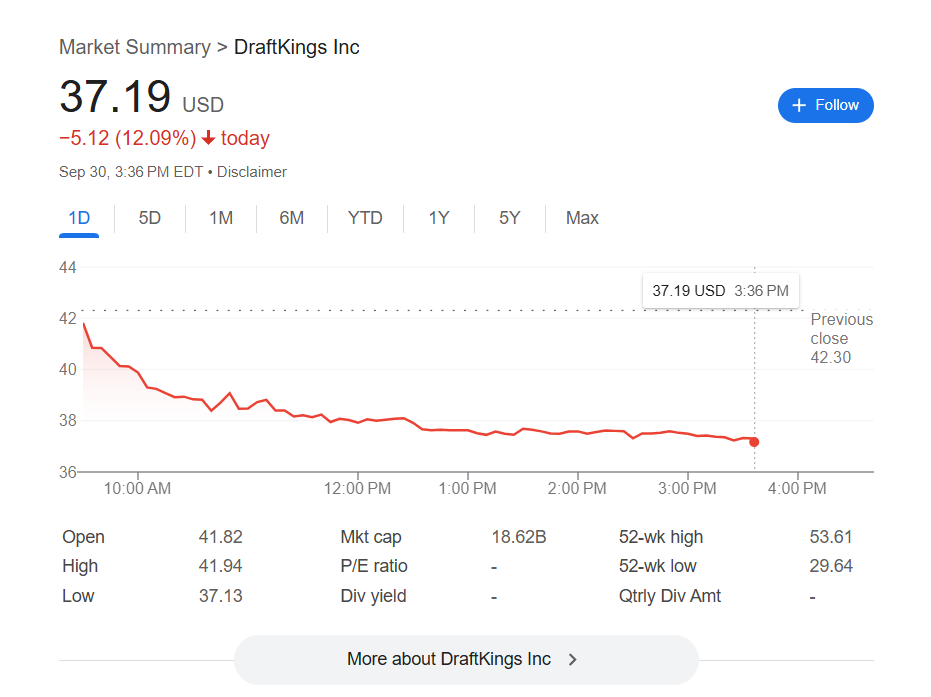Open the Market Summary breadcrumb link
The image size is (931, 697).
pyautogui.click(x=135, y=47)
